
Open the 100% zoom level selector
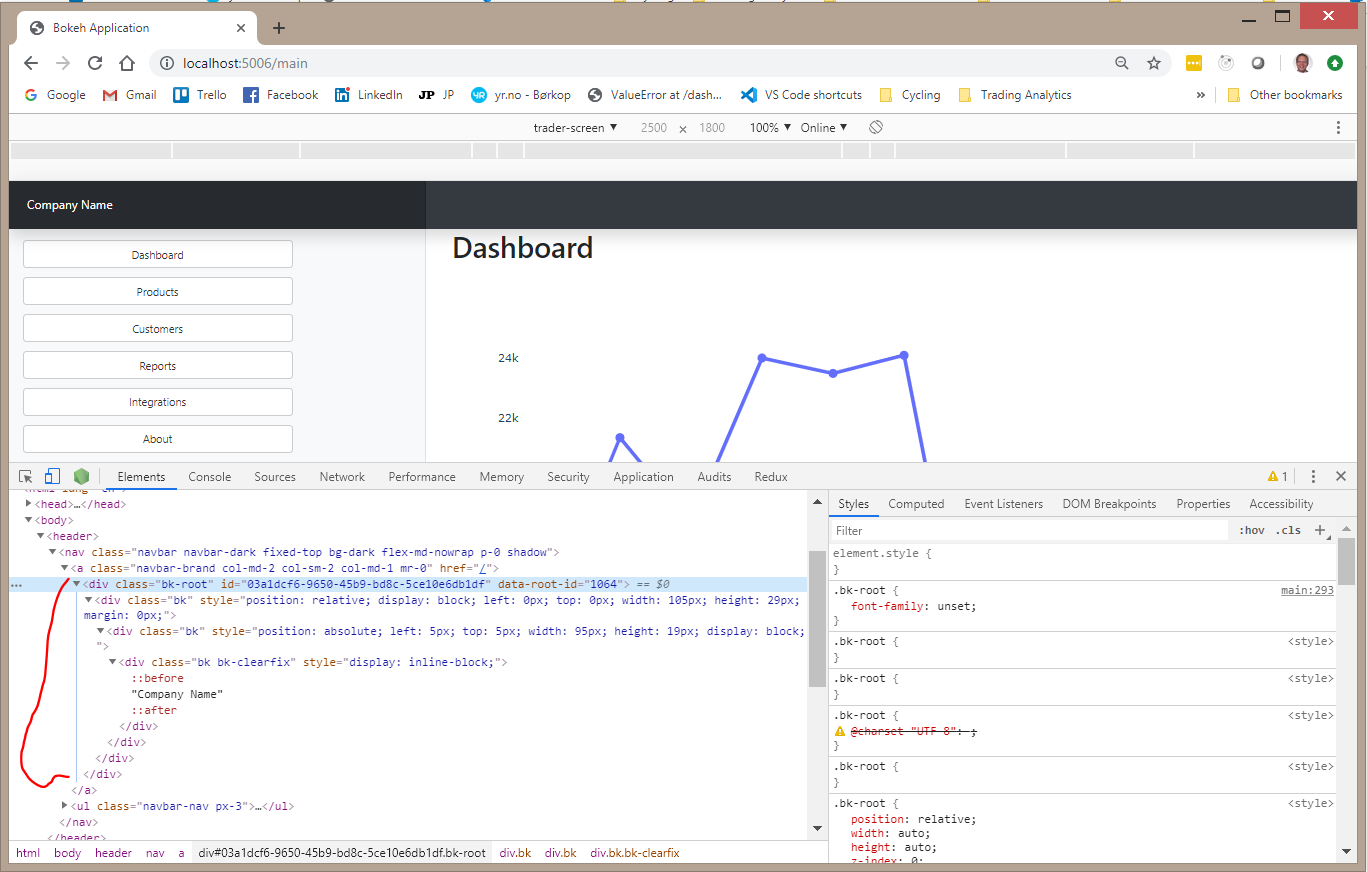click(768, 127)
